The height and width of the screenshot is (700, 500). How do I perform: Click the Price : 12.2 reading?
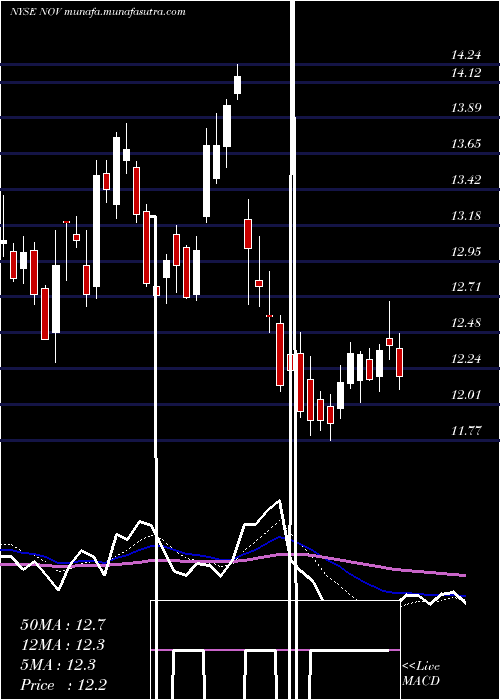tap(63, 685)
